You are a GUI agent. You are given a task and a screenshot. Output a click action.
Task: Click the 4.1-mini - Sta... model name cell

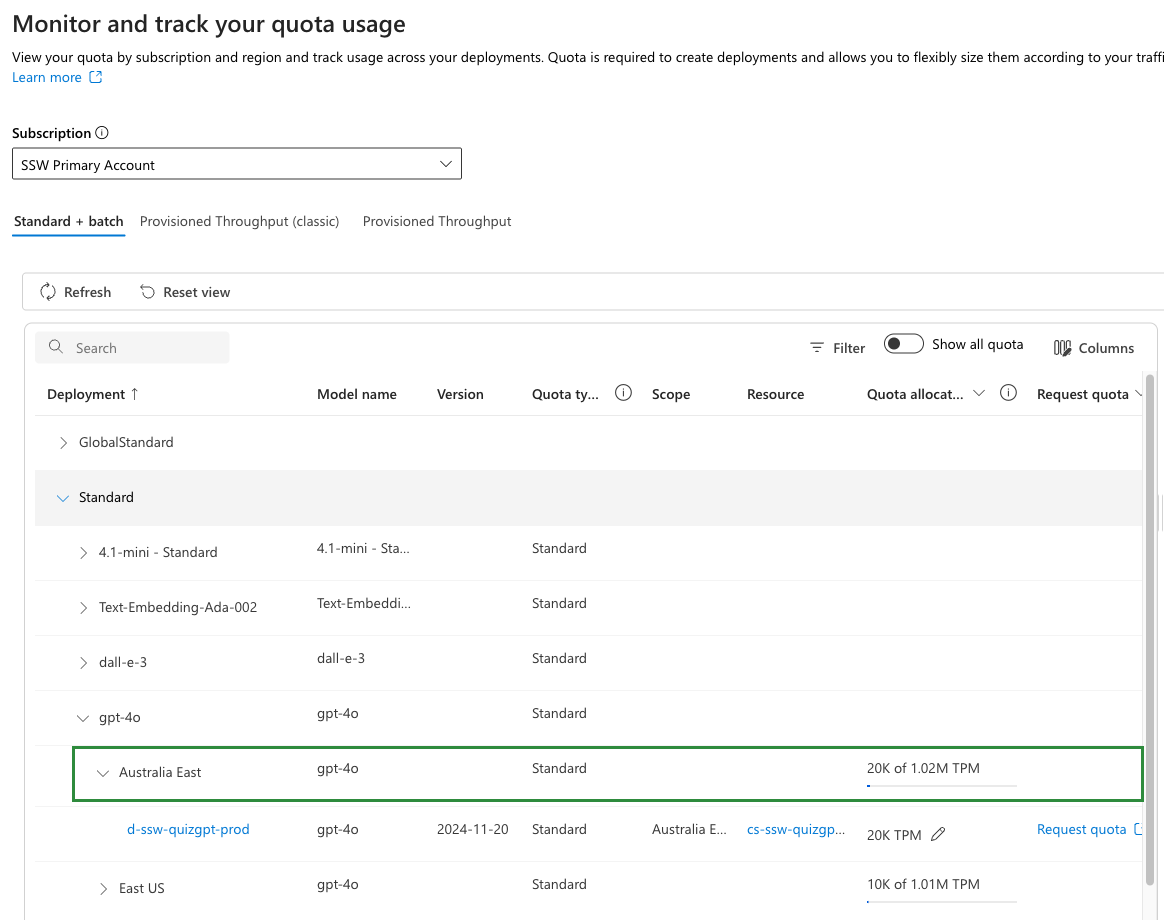363,549
